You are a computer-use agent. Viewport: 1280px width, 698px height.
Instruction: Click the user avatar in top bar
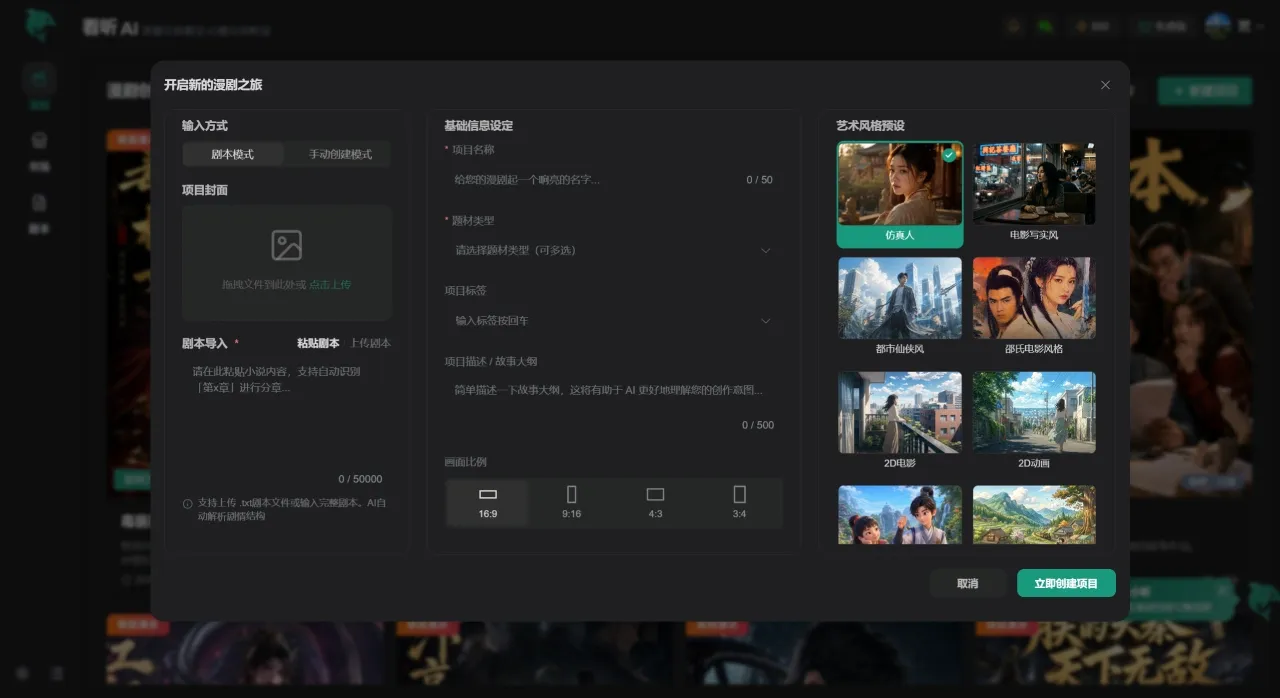tap(1217, 27)
